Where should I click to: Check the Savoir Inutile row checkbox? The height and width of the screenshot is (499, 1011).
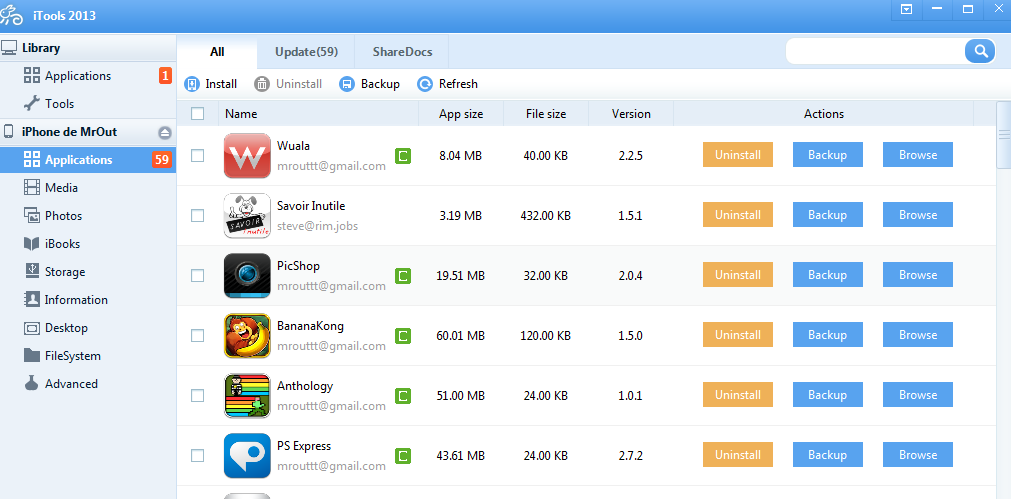[197, 215]
